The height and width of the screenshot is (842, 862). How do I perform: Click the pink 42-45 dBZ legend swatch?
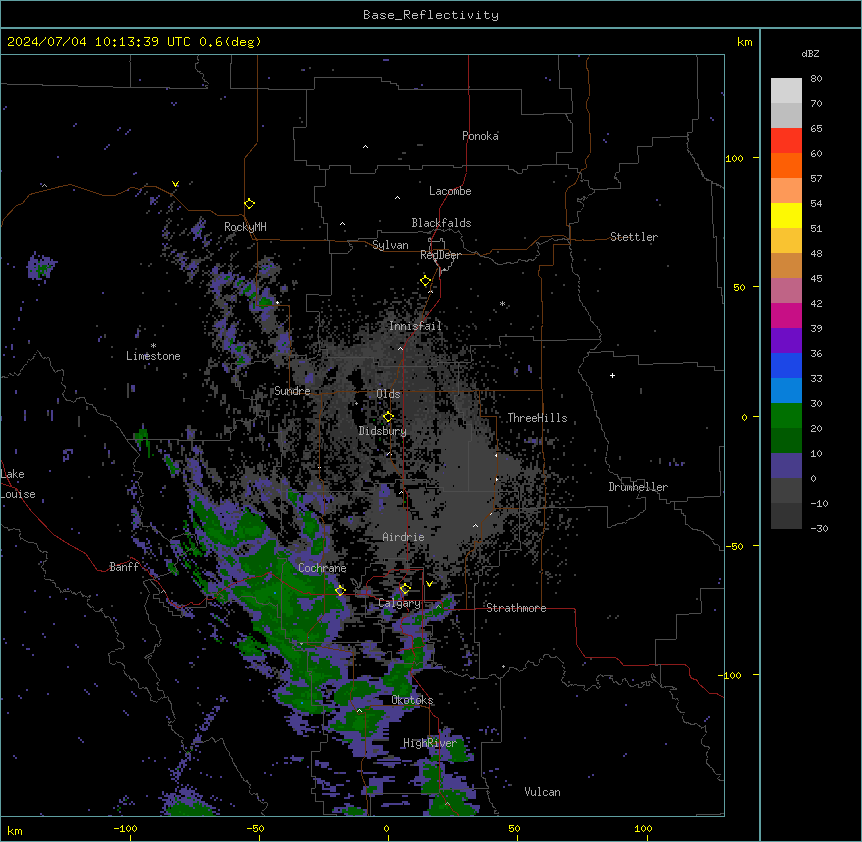point(786,291)
